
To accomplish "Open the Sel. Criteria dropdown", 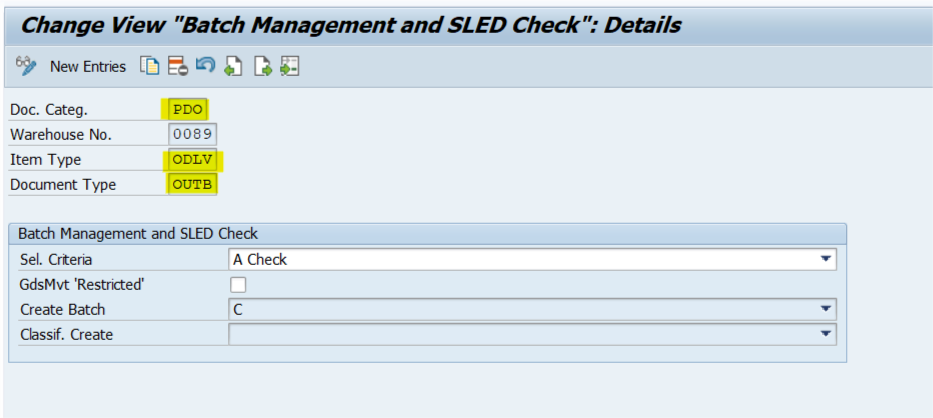I will pyautogui.click(x=825, y=260).
